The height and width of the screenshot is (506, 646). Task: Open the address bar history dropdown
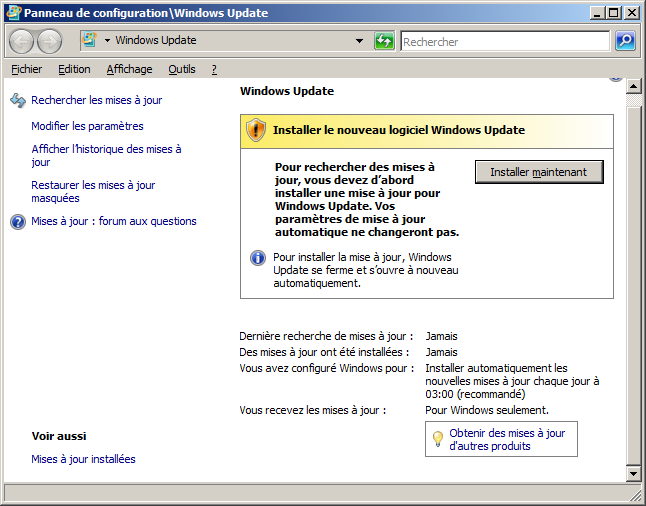click(360, 41)
